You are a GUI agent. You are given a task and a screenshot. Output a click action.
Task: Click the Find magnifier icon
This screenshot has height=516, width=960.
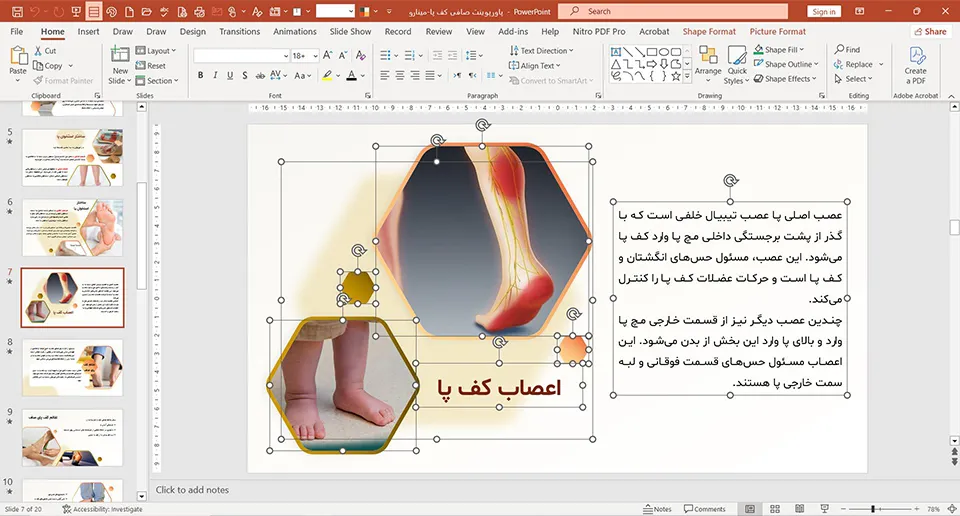[x=839, y=50]
